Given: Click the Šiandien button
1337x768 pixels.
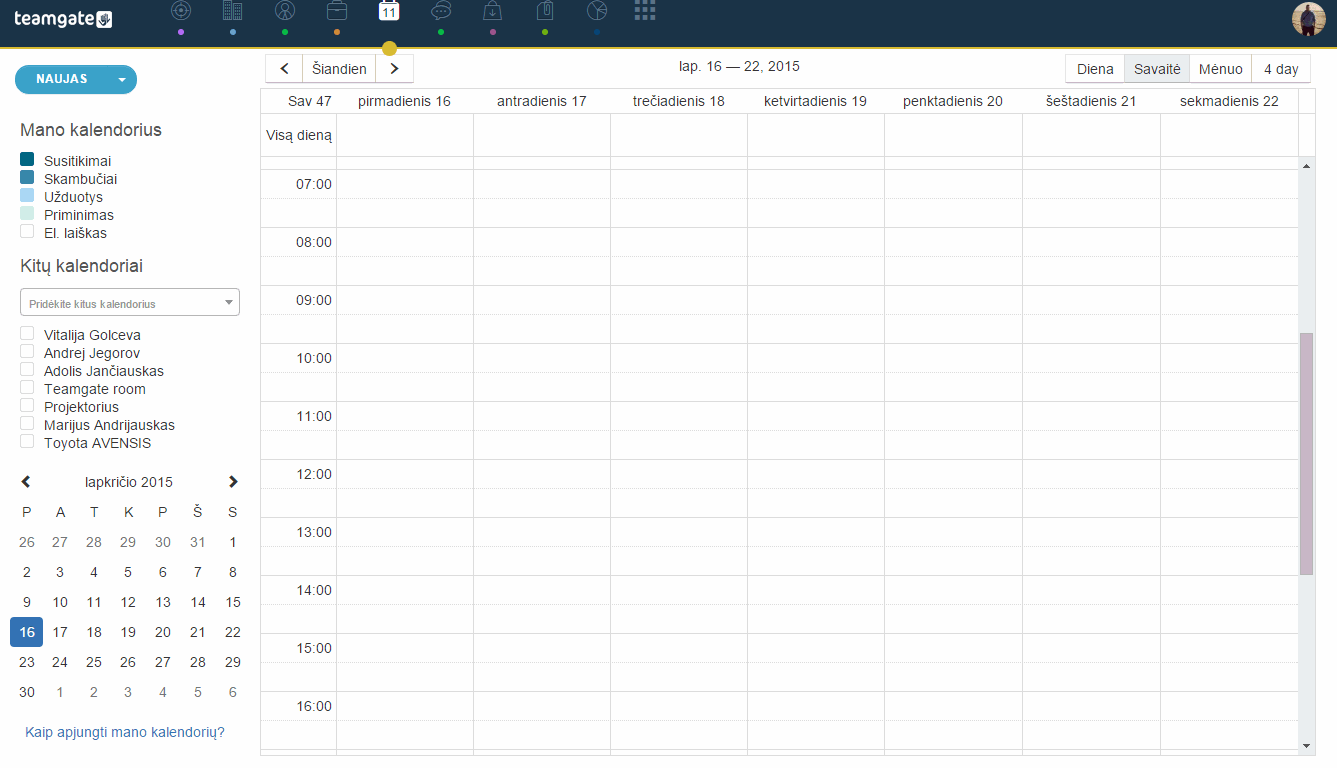Looking at the screenshot, I should tap(339, 69).
